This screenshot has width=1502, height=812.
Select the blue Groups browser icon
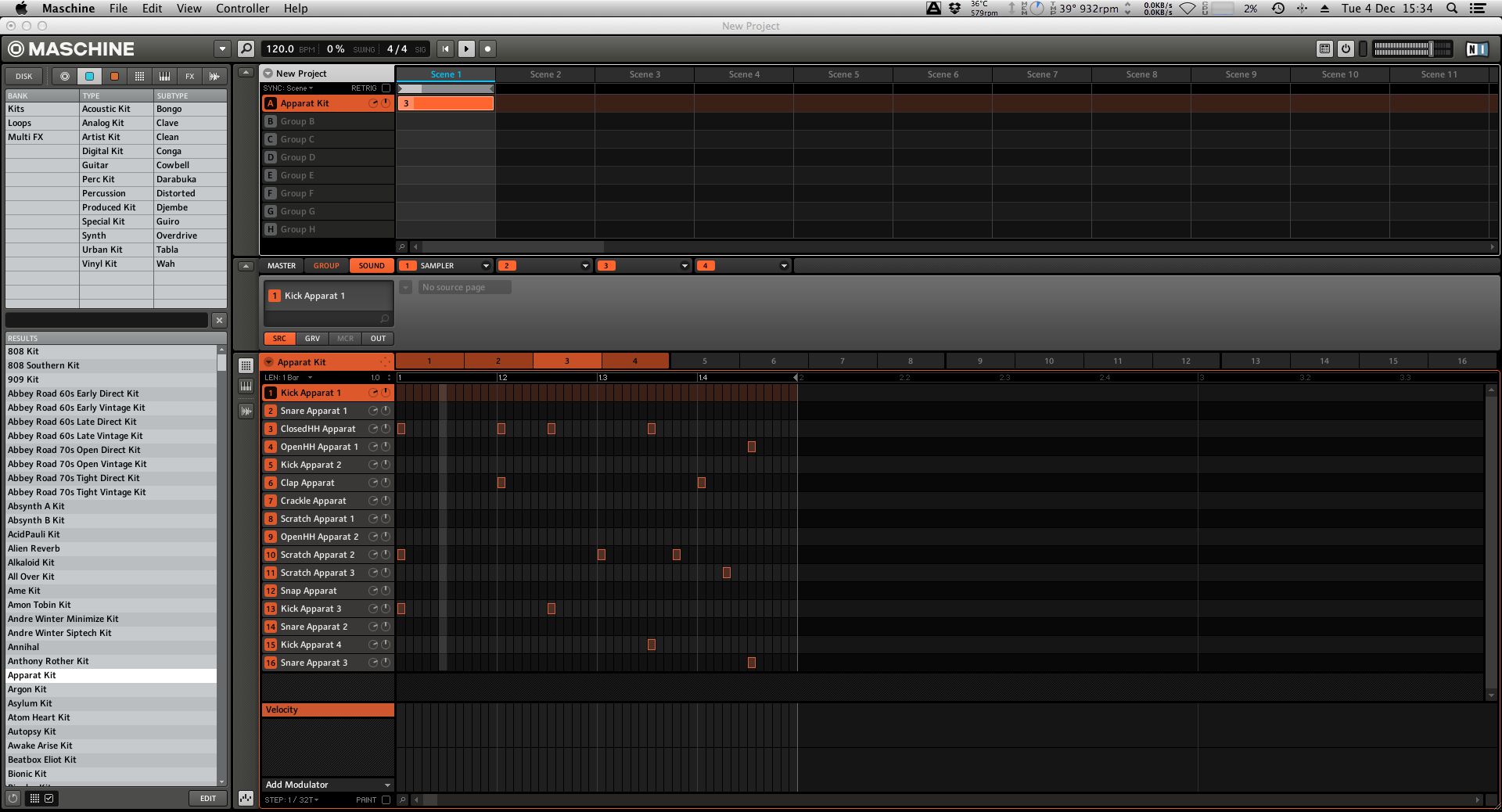(x=89, y=76)
